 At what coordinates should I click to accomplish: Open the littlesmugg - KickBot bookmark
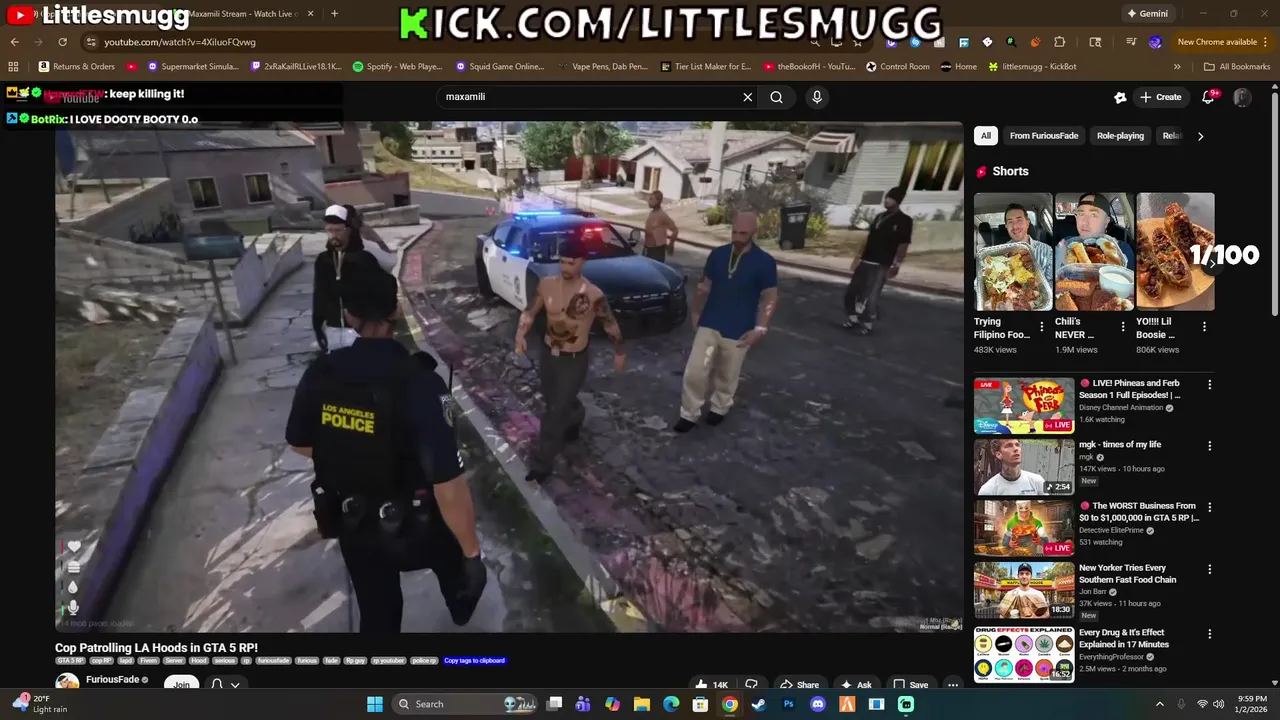(1032, 67)
